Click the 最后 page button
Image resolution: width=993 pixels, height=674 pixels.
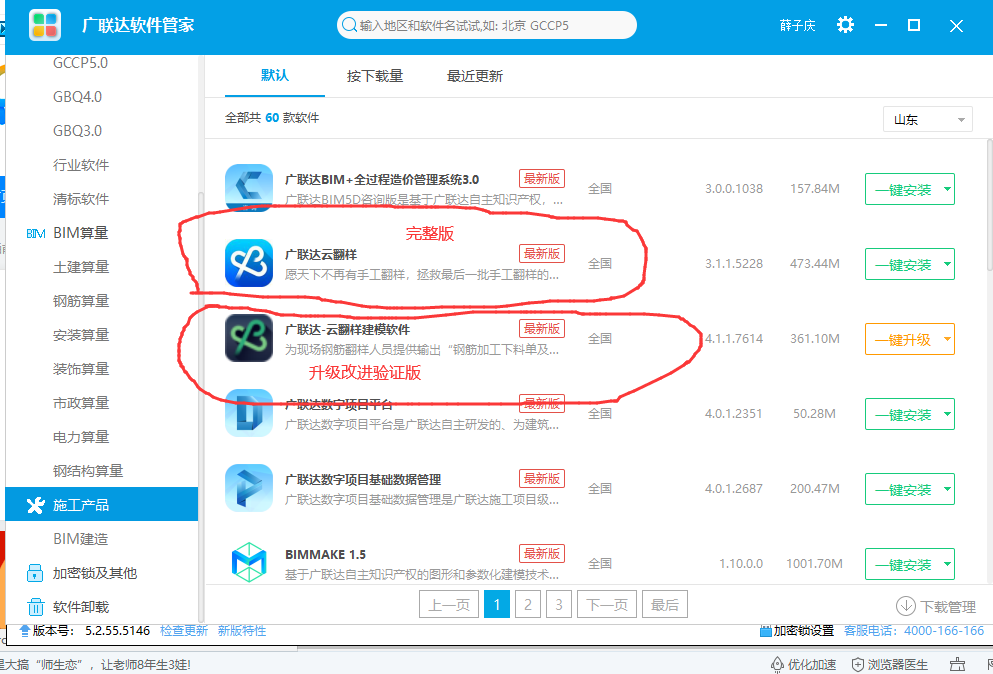coord(664,604)
